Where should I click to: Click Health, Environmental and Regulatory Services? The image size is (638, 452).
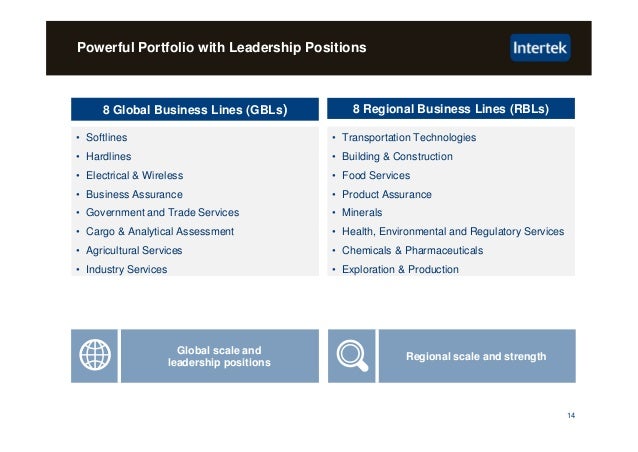[x=453, y=231]
